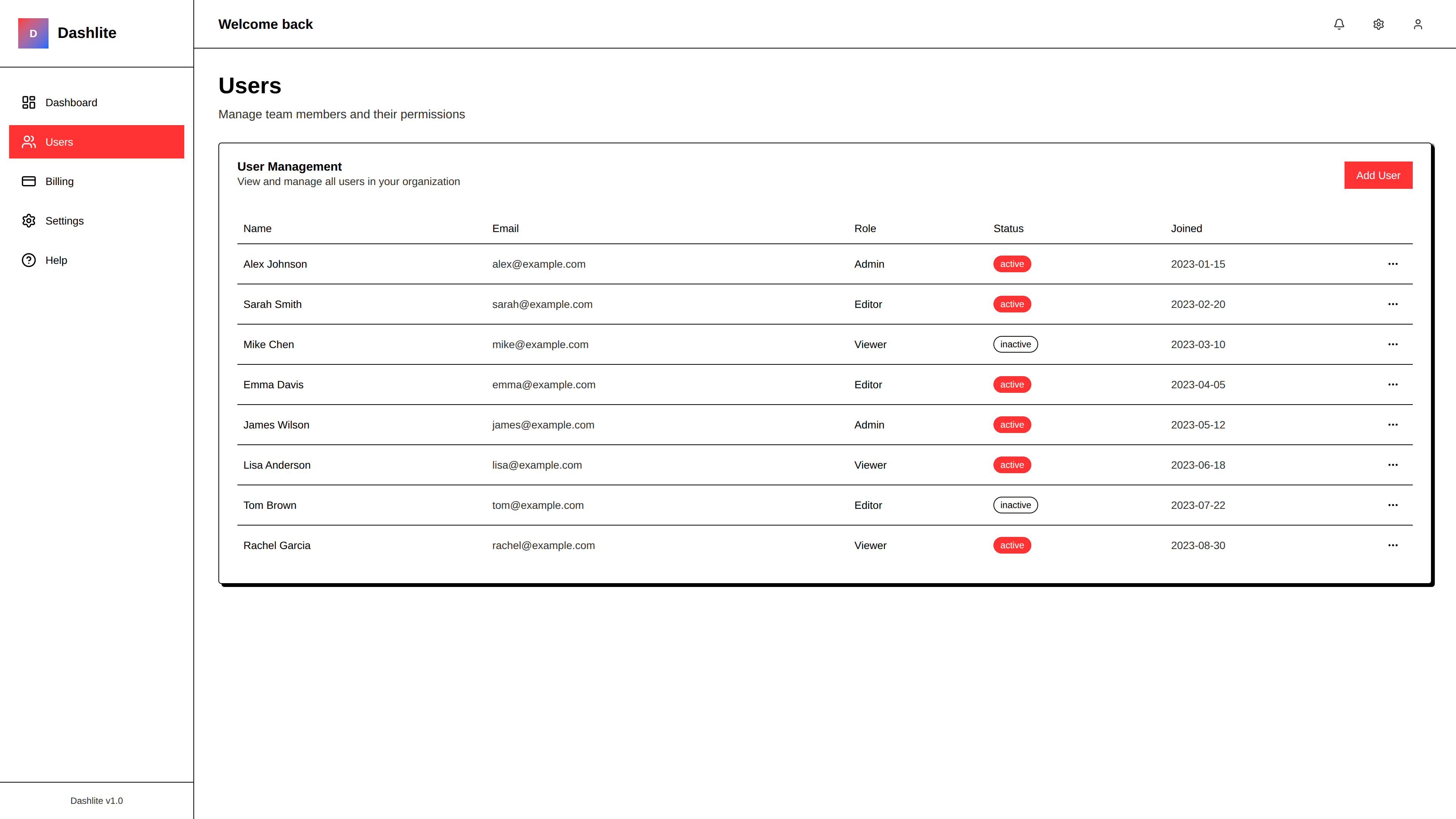Click the Users sidebar item
Image resolution: width=1456 pixels, height=819 pixels.
[97, 142]
